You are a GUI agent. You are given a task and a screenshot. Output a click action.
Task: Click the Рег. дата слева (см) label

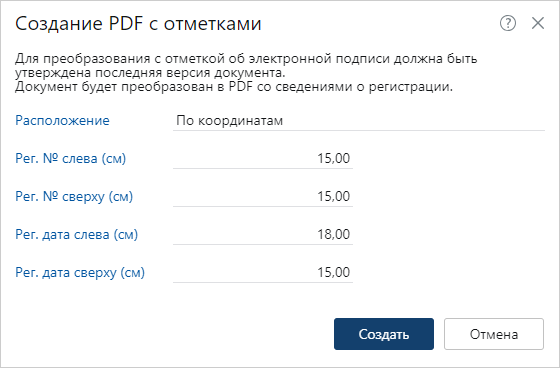click(76, 235)
